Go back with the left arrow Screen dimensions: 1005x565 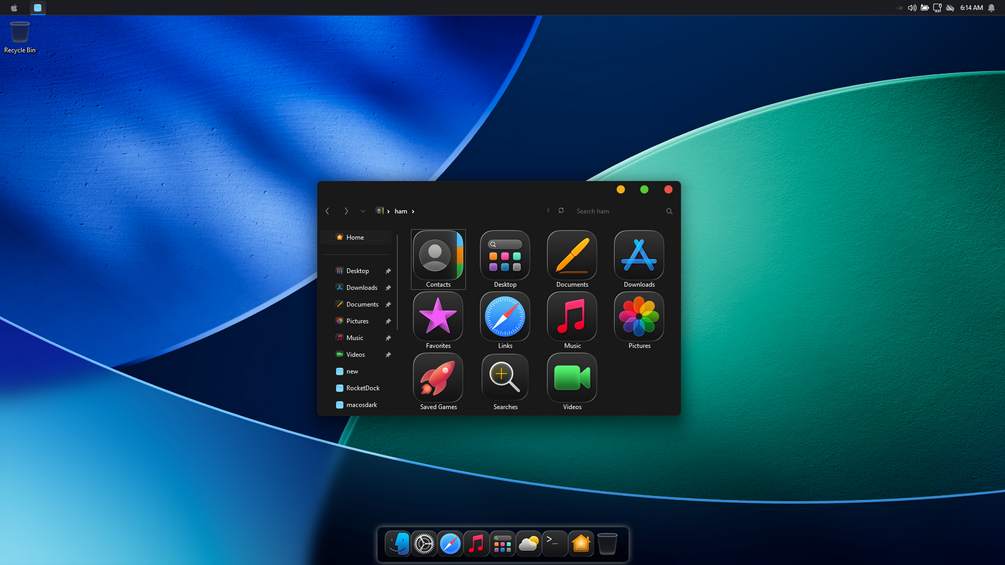(328, 211)
